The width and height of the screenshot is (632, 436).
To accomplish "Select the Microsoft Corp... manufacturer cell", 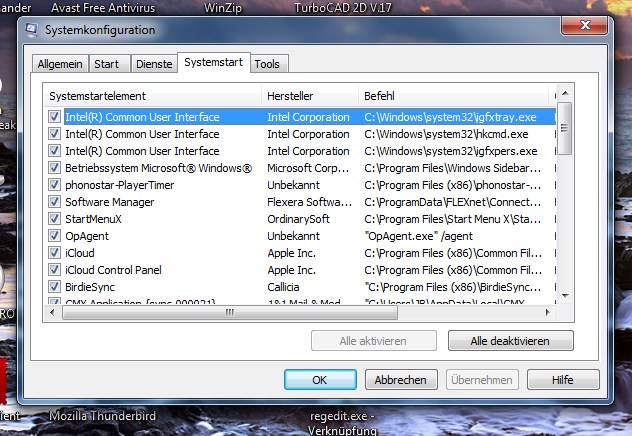I will pyautogui.click(x=308, y=168).
